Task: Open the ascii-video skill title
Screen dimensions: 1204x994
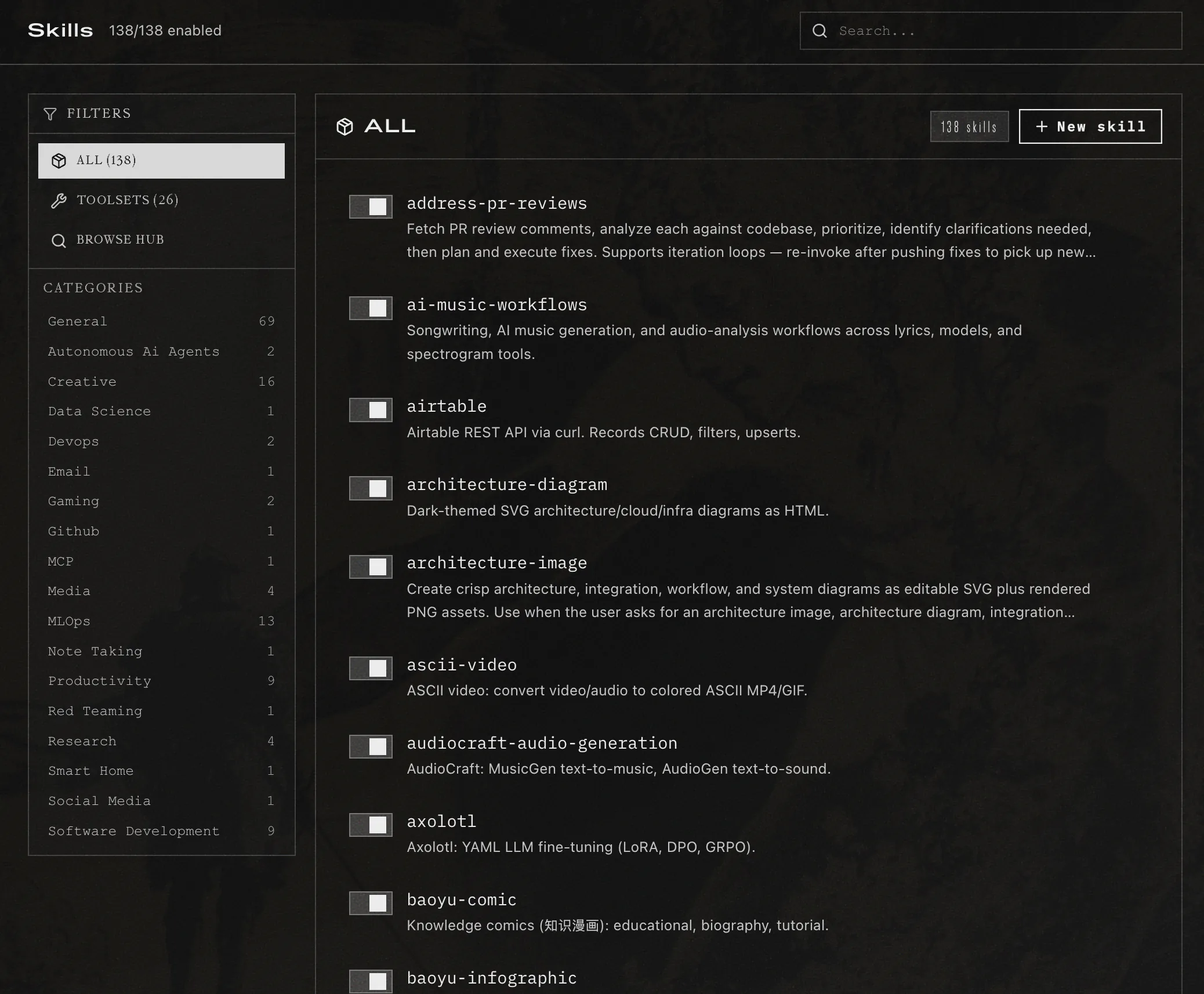Action: (462, 665)
